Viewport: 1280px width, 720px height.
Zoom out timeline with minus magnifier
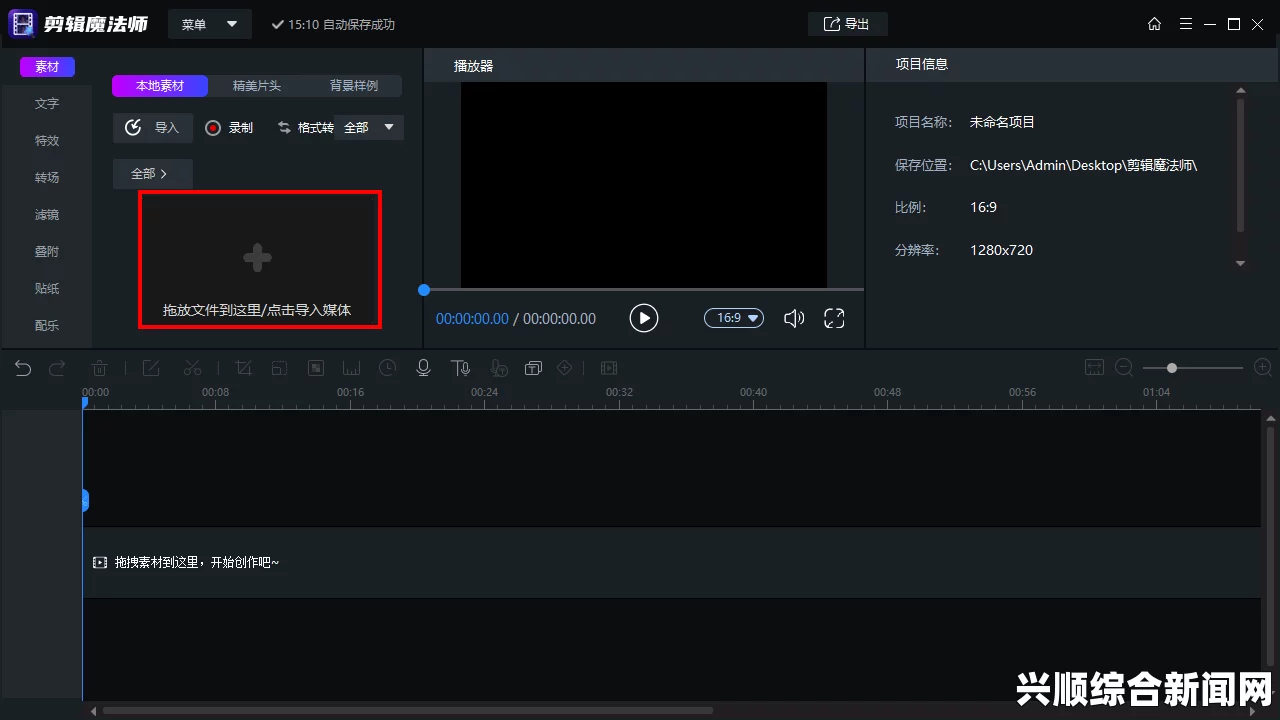pyautogui.click(x=1124, y=368)
